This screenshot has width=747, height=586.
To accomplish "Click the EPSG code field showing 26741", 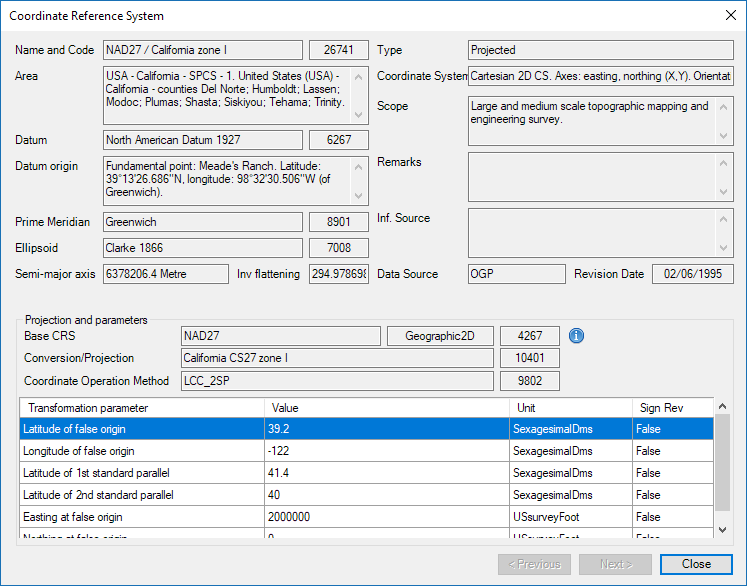I will (338, 50).
